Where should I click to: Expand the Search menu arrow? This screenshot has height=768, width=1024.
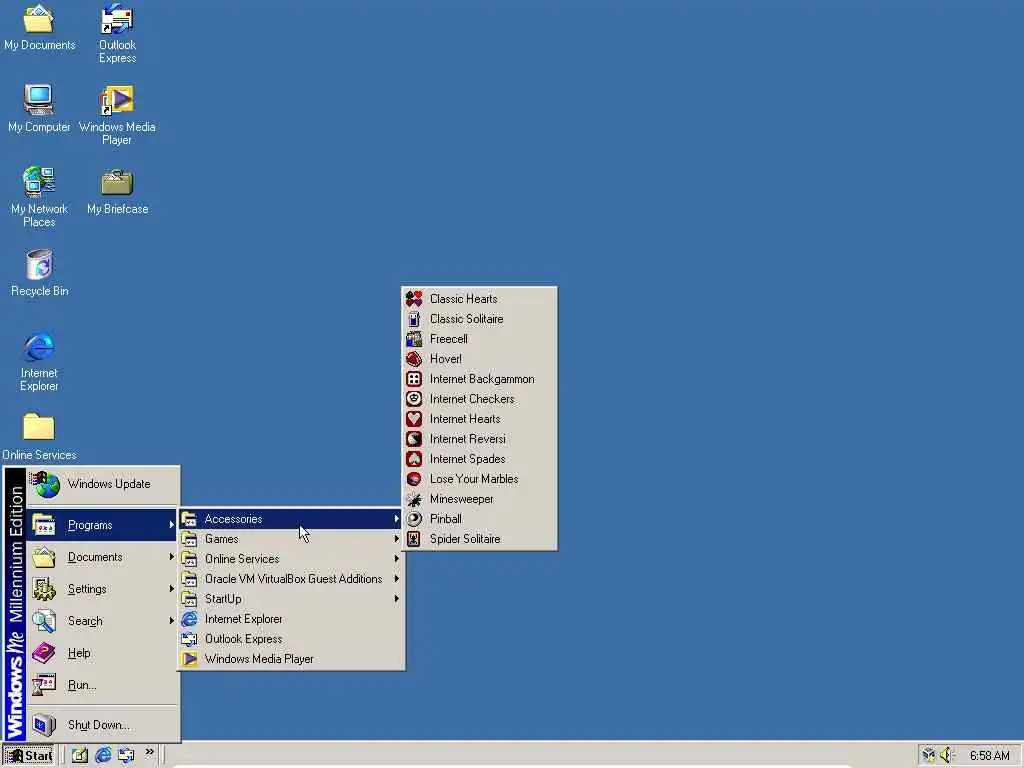[x=171, y=621]
